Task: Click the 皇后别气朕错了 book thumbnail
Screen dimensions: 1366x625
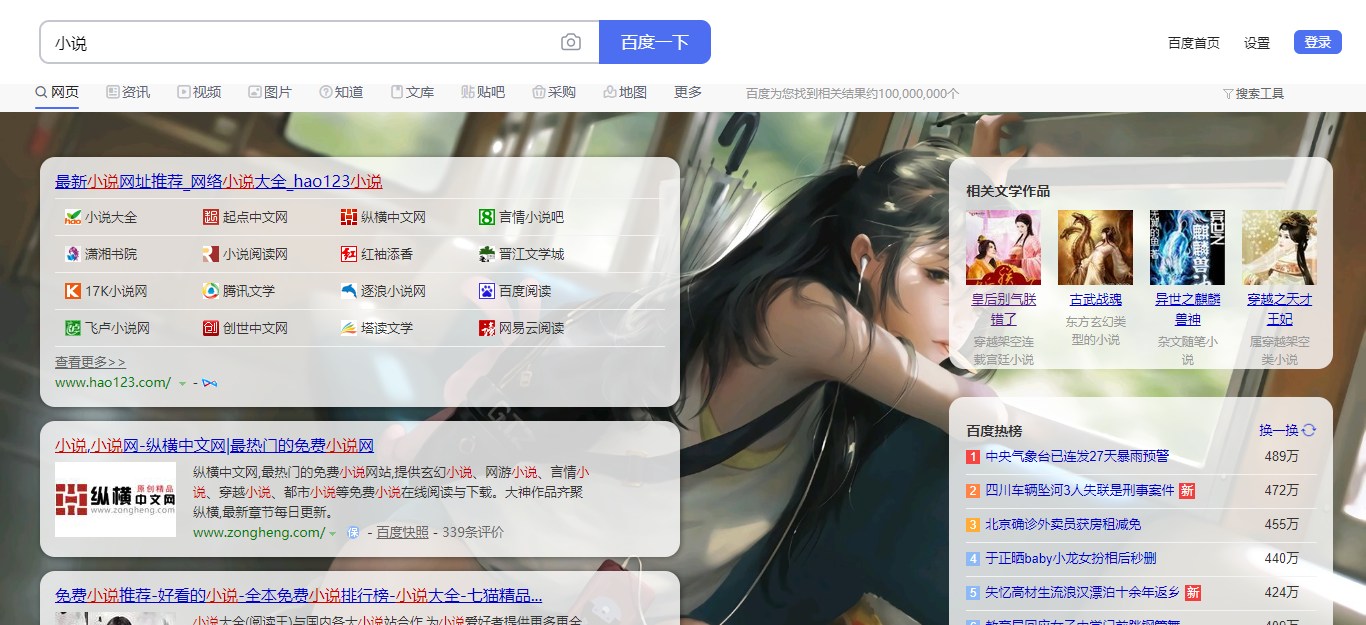Action: pos(1002,247)
